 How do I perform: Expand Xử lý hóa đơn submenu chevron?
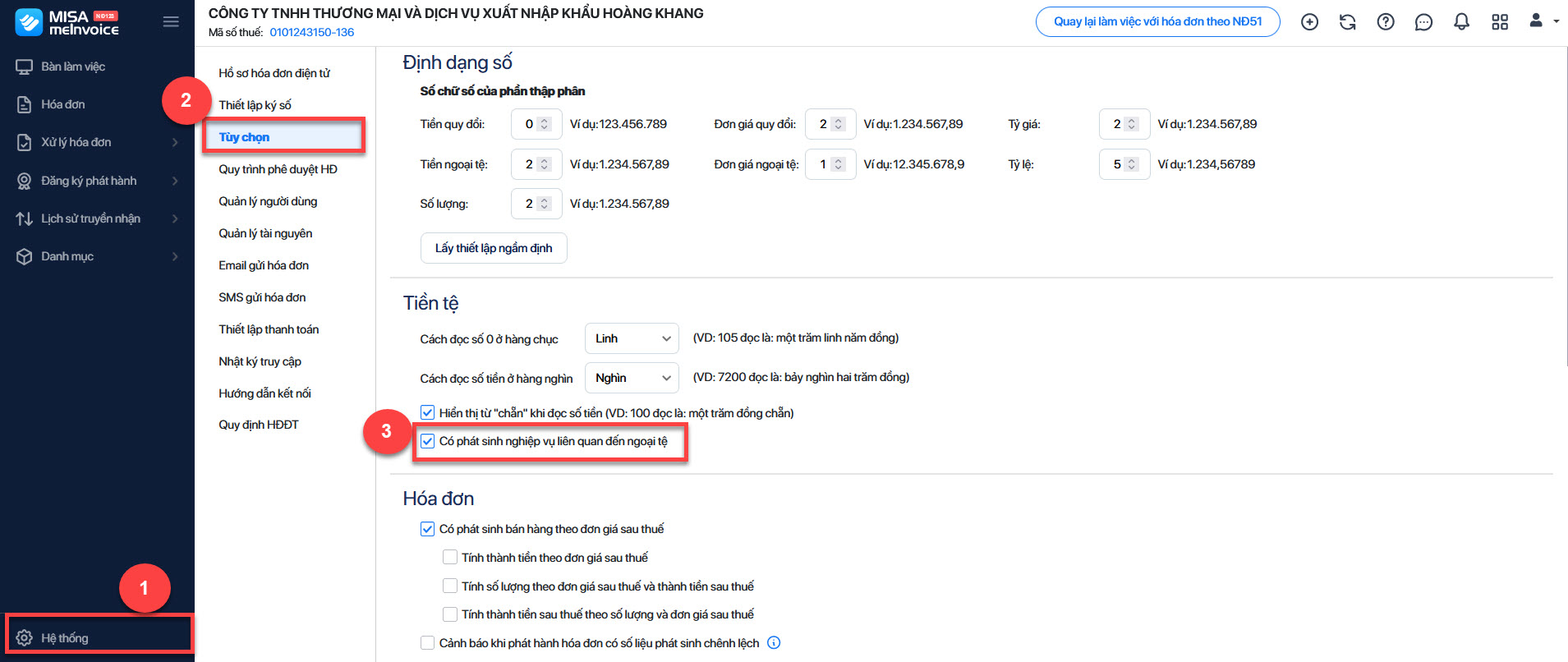coord(175,142)
